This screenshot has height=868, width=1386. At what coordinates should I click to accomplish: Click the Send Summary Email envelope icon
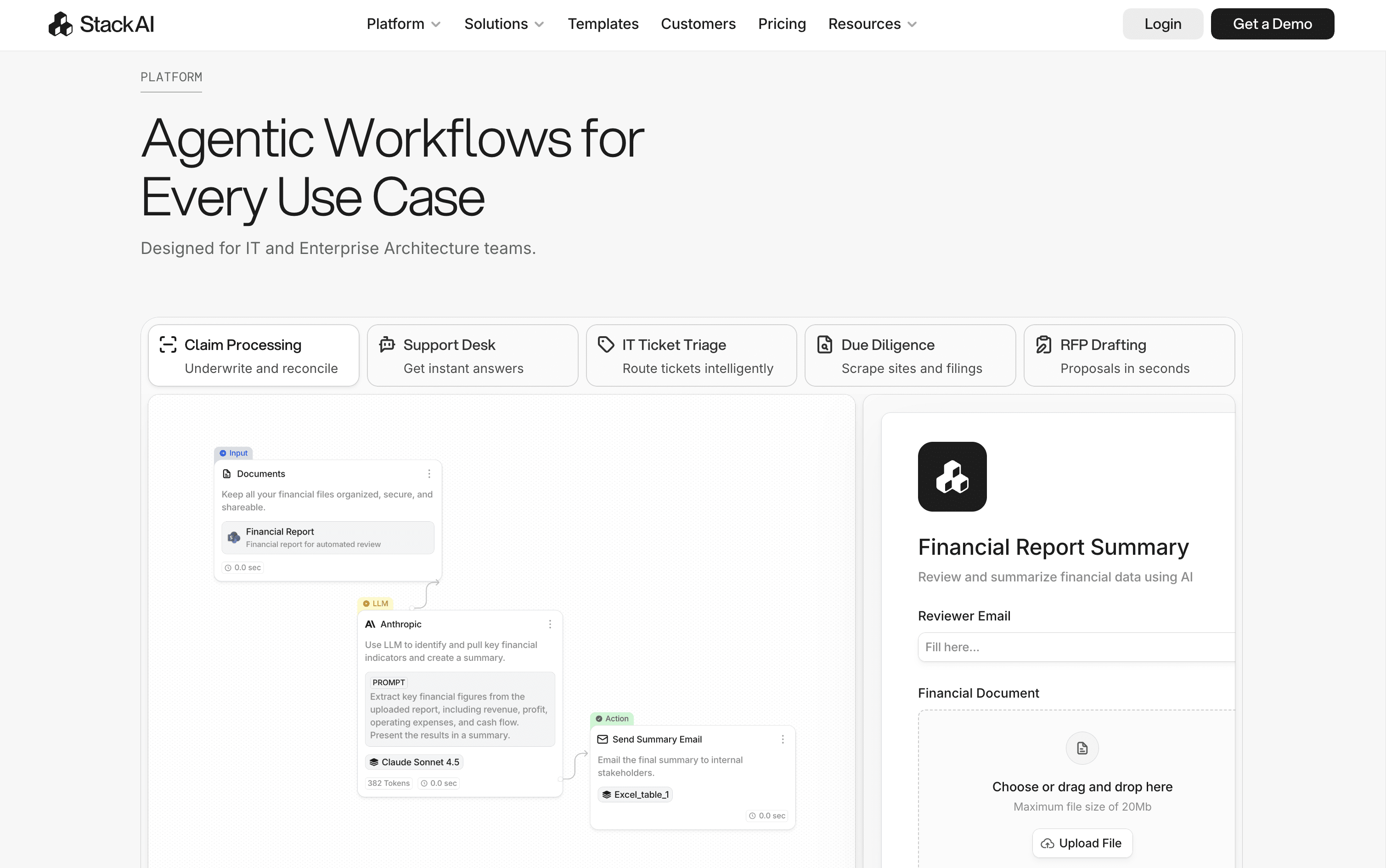click(x=603, y=739)
